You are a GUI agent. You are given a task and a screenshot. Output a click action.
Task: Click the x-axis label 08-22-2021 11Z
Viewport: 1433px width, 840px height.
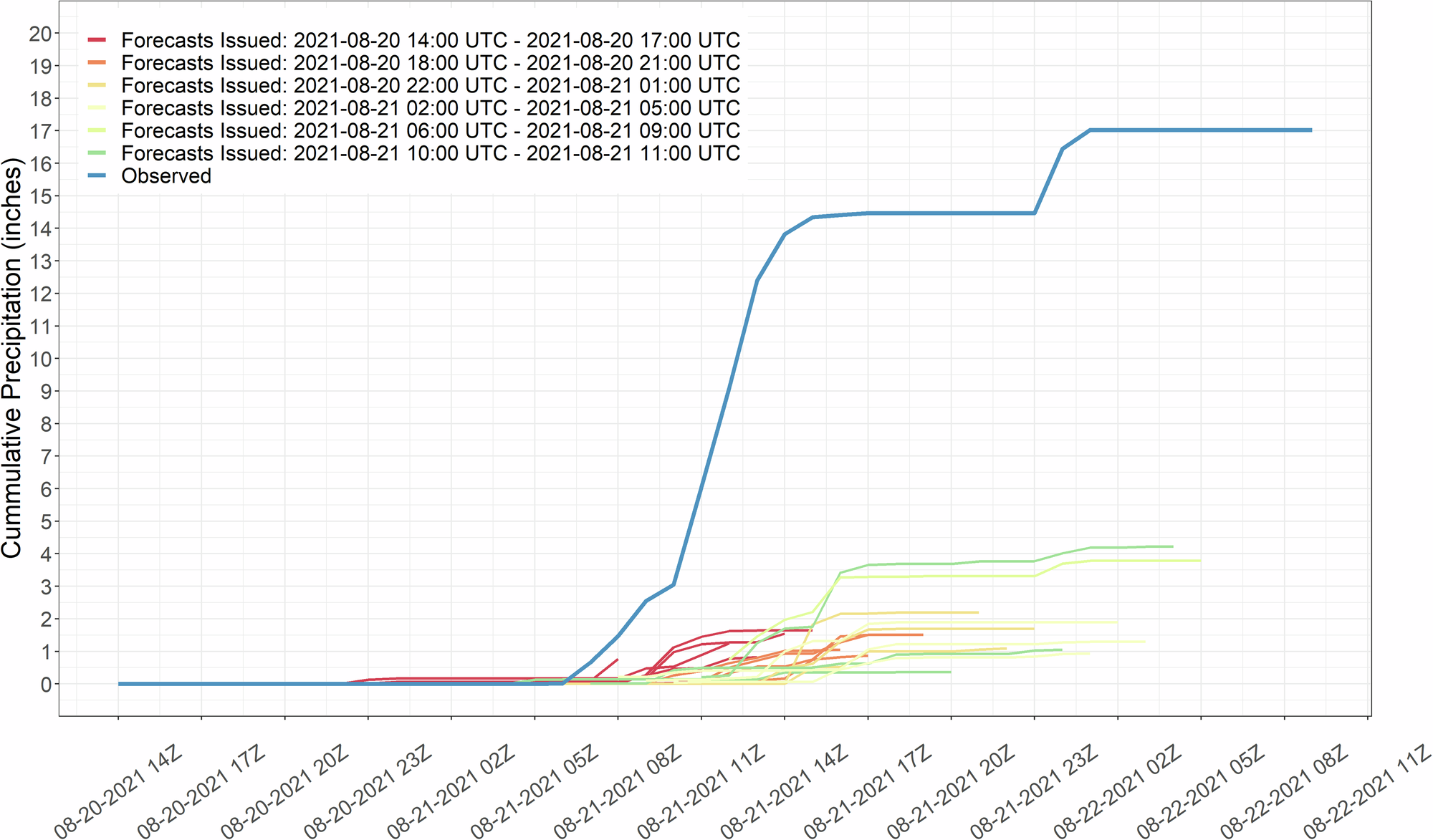point(1369,791)
